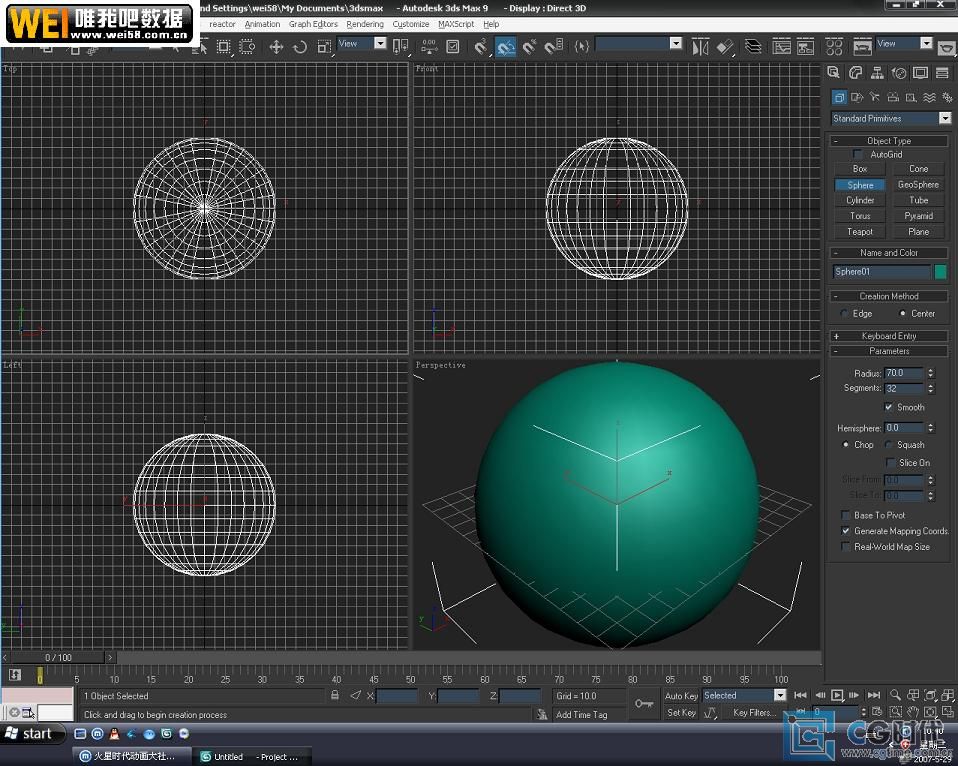Select the Systems category icon
Image resolution: width=958 pixels, height=766 pixels.
tap(947, 97)
